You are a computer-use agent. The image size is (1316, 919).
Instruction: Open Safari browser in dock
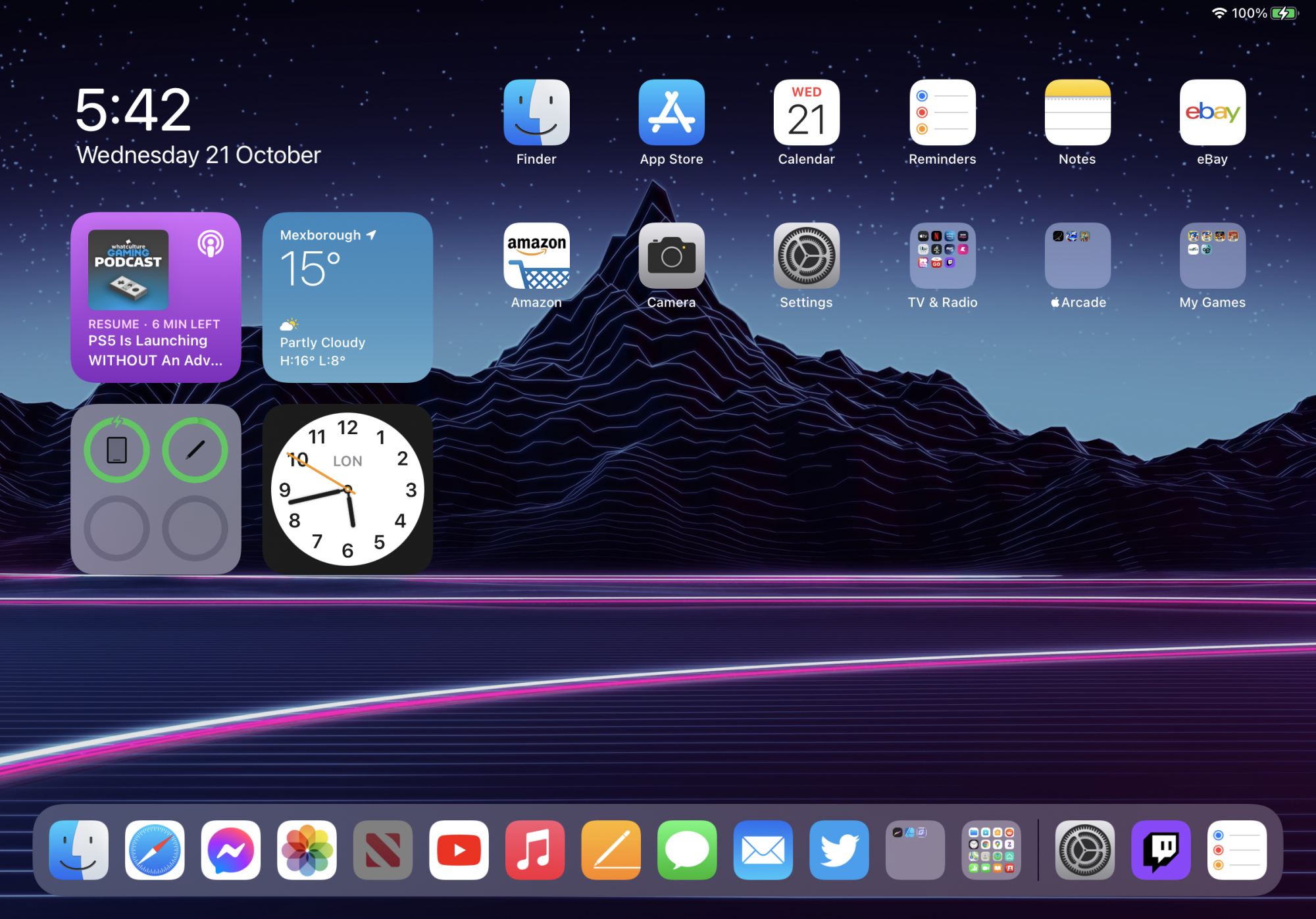pos(155,850)
